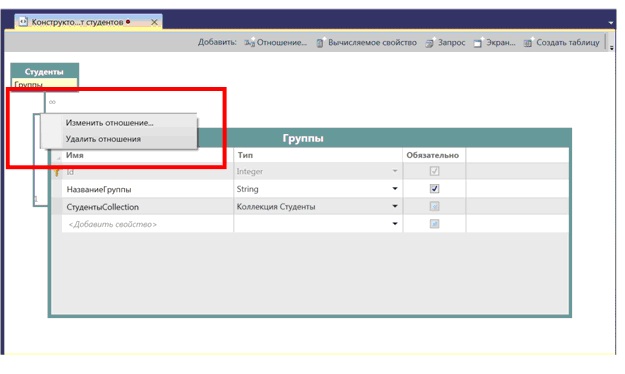Open type dropdown in Добавить свойство row
The height and width of the screenshot is (374, 625).
point(395,224)
